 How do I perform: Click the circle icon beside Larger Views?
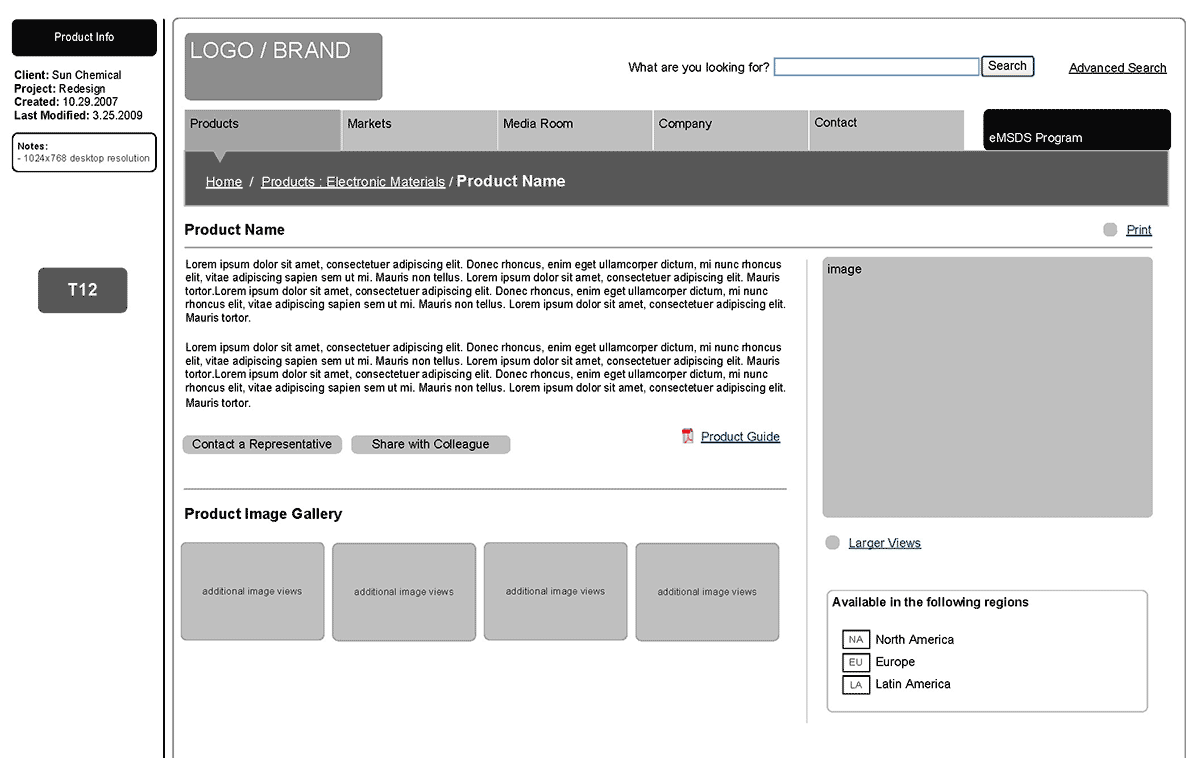click(x=832, y=543)
